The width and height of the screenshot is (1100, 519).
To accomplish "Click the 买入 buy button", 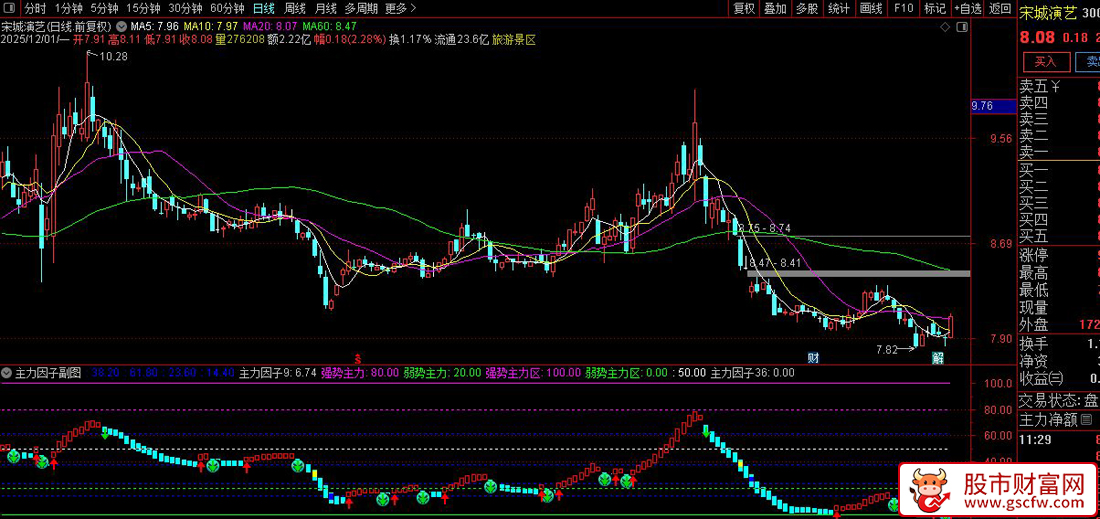I will [1042, 62].
